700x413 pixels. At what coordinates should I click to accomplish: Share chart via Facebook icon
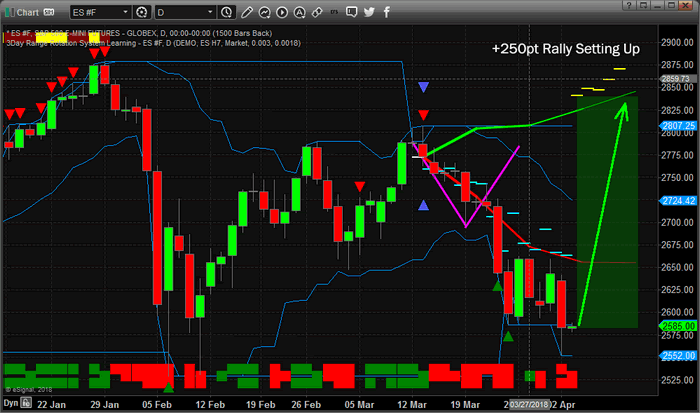(x=387, y=12)
